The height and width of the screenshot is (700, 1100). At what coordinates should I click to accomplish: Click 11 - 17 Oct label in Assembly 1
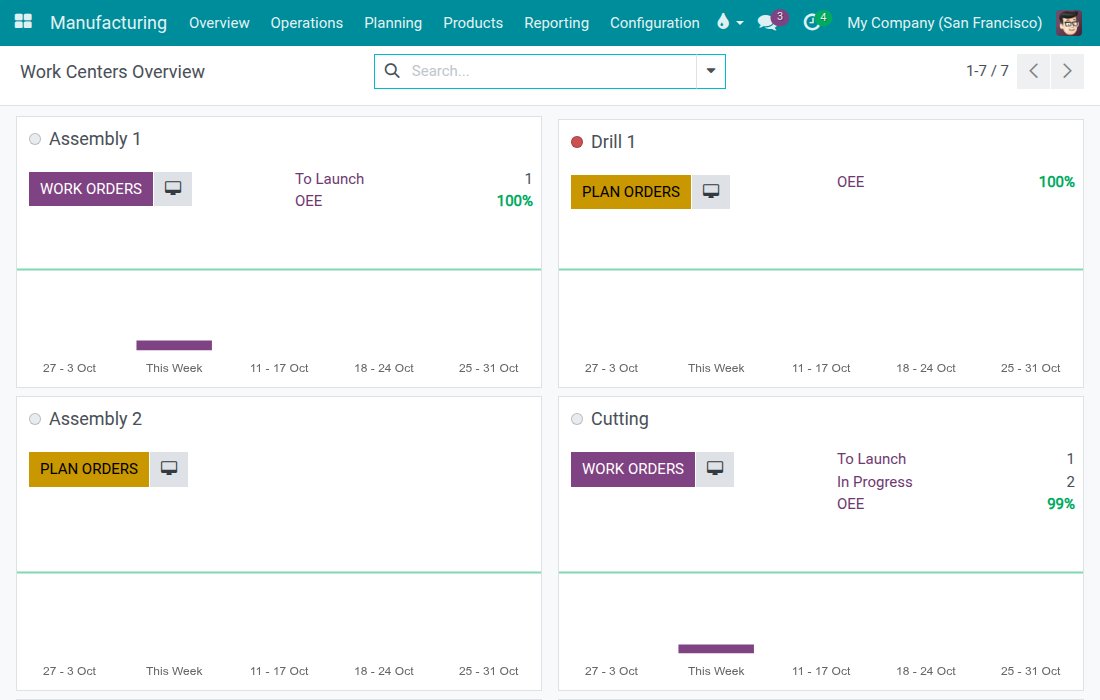(279, 368)
